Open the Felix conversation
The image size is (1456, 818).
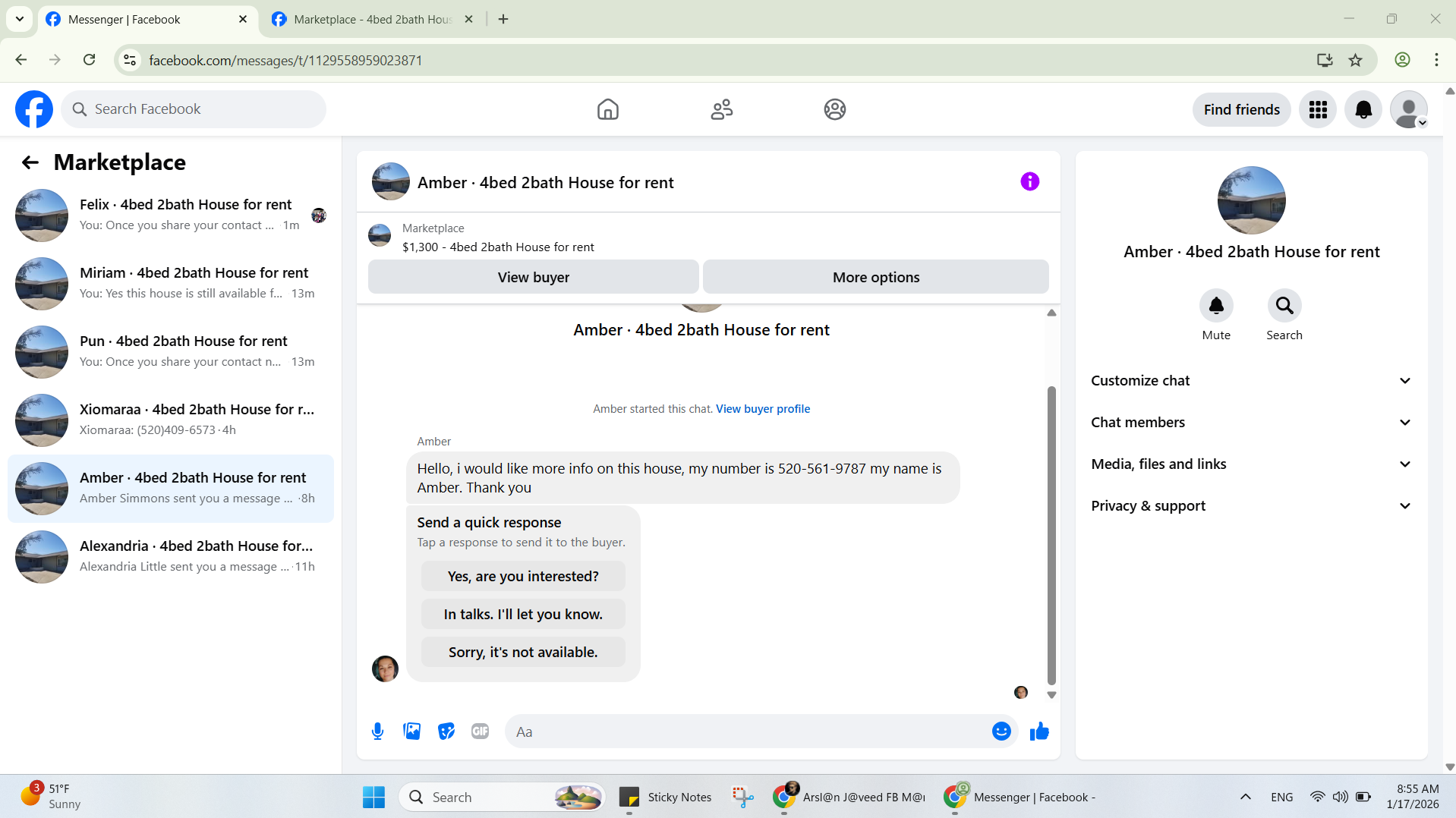(x=171, y=216)
